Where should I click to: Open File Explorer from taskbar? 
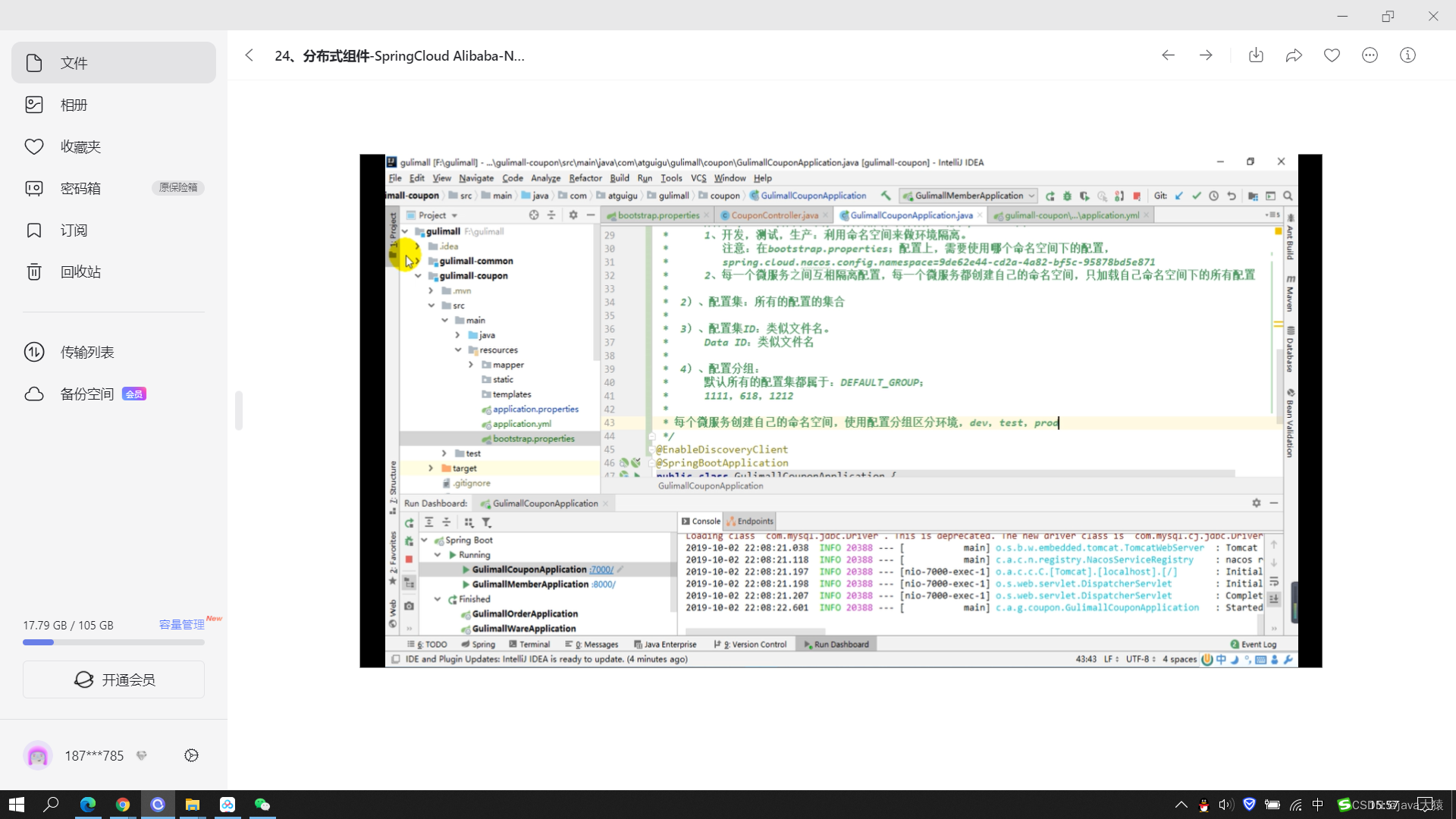pyautogui.click(x=193, y=805)
